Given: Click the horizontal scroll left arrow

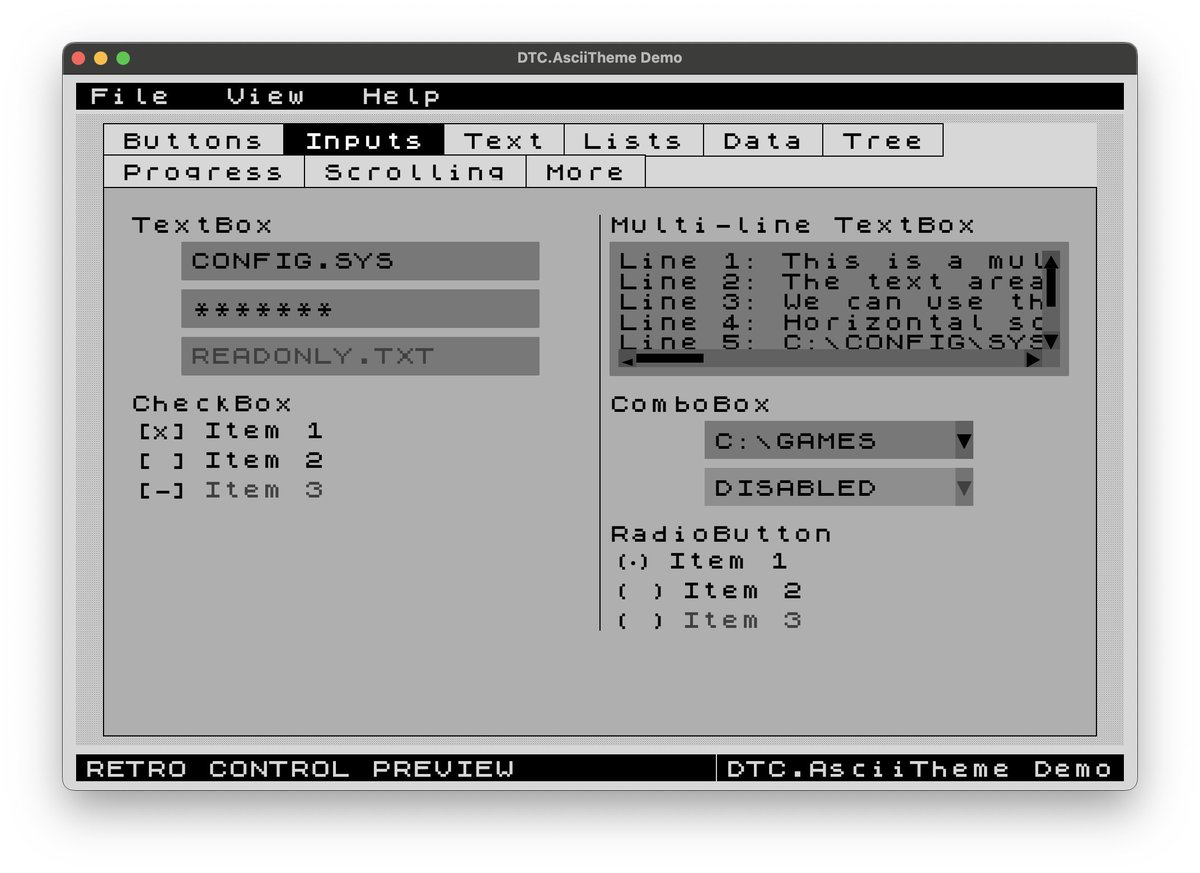Looking at the screenshot, I should pos(626,359).
